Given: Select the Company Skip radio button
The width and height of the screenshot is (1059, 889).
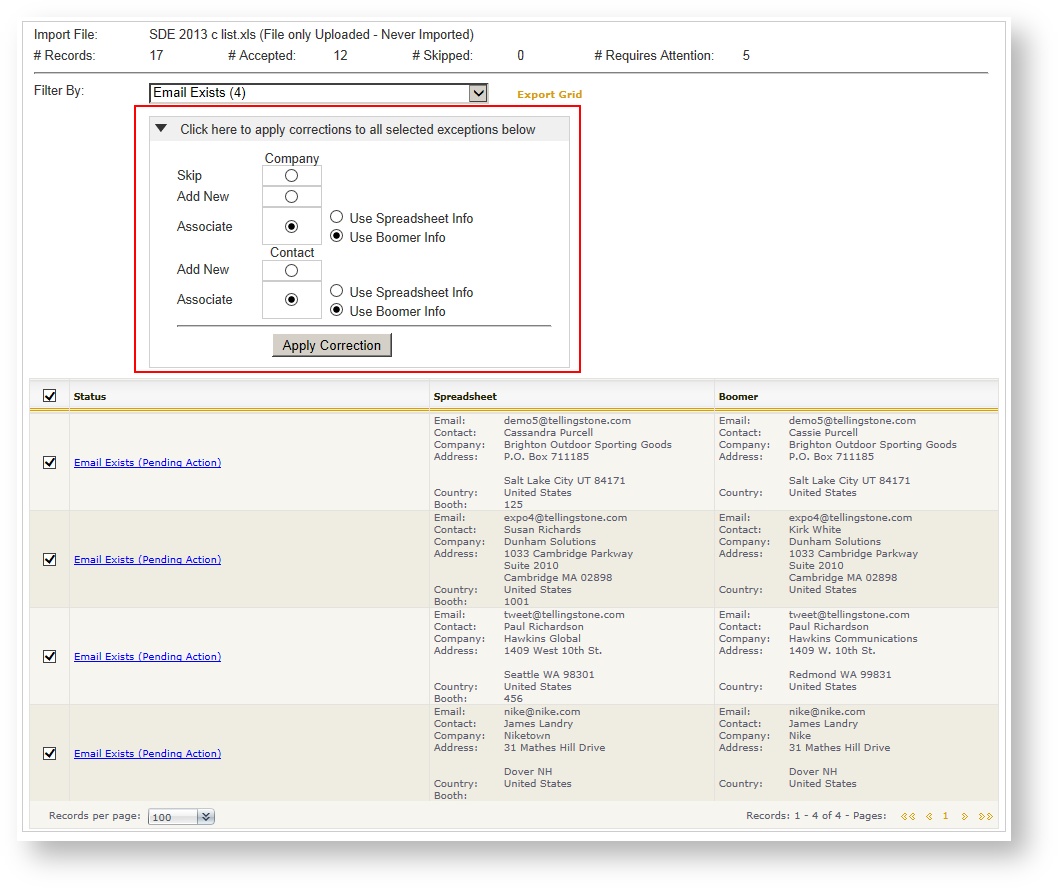Looking at the screenshot, I should (x=291, y=176).
